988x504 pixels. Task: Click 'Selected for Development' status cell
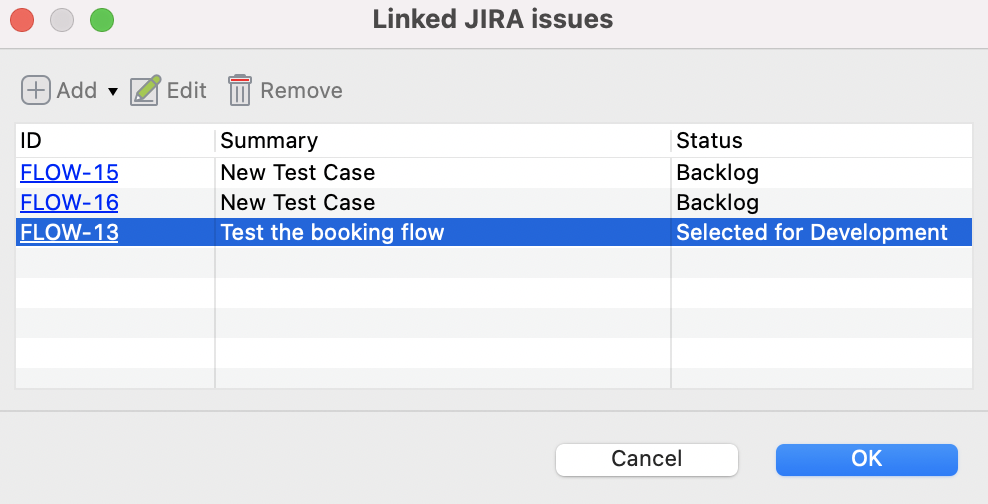tap(811, 233)
